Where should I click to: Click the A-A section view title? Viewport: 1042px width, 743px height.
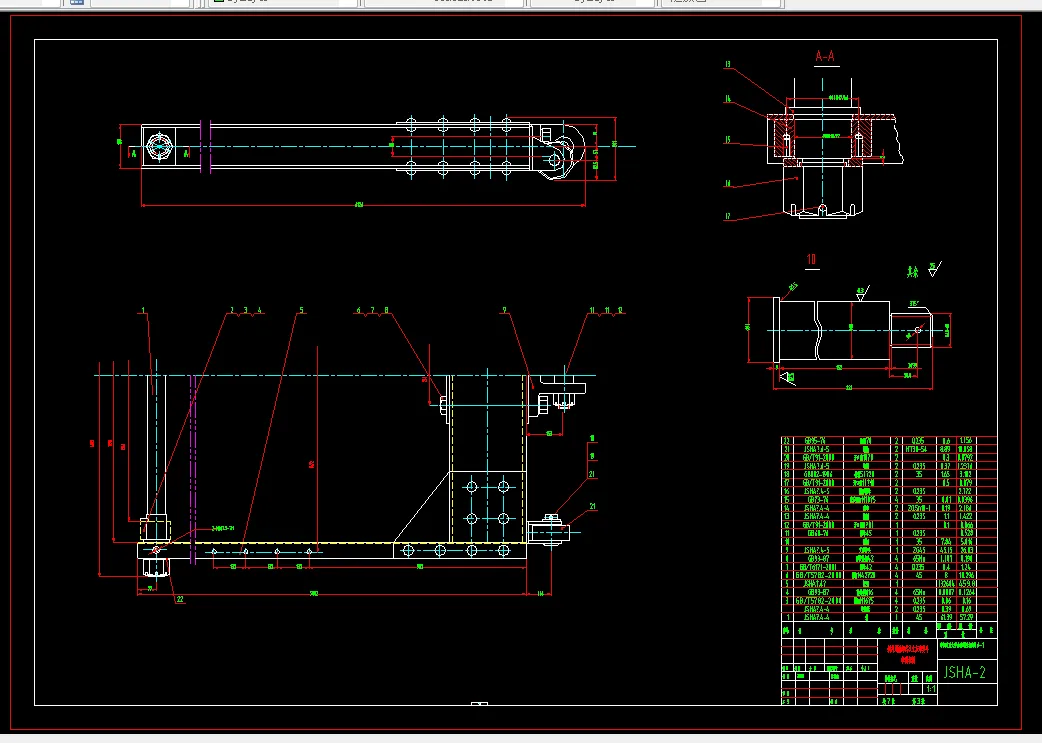(825, 56)
